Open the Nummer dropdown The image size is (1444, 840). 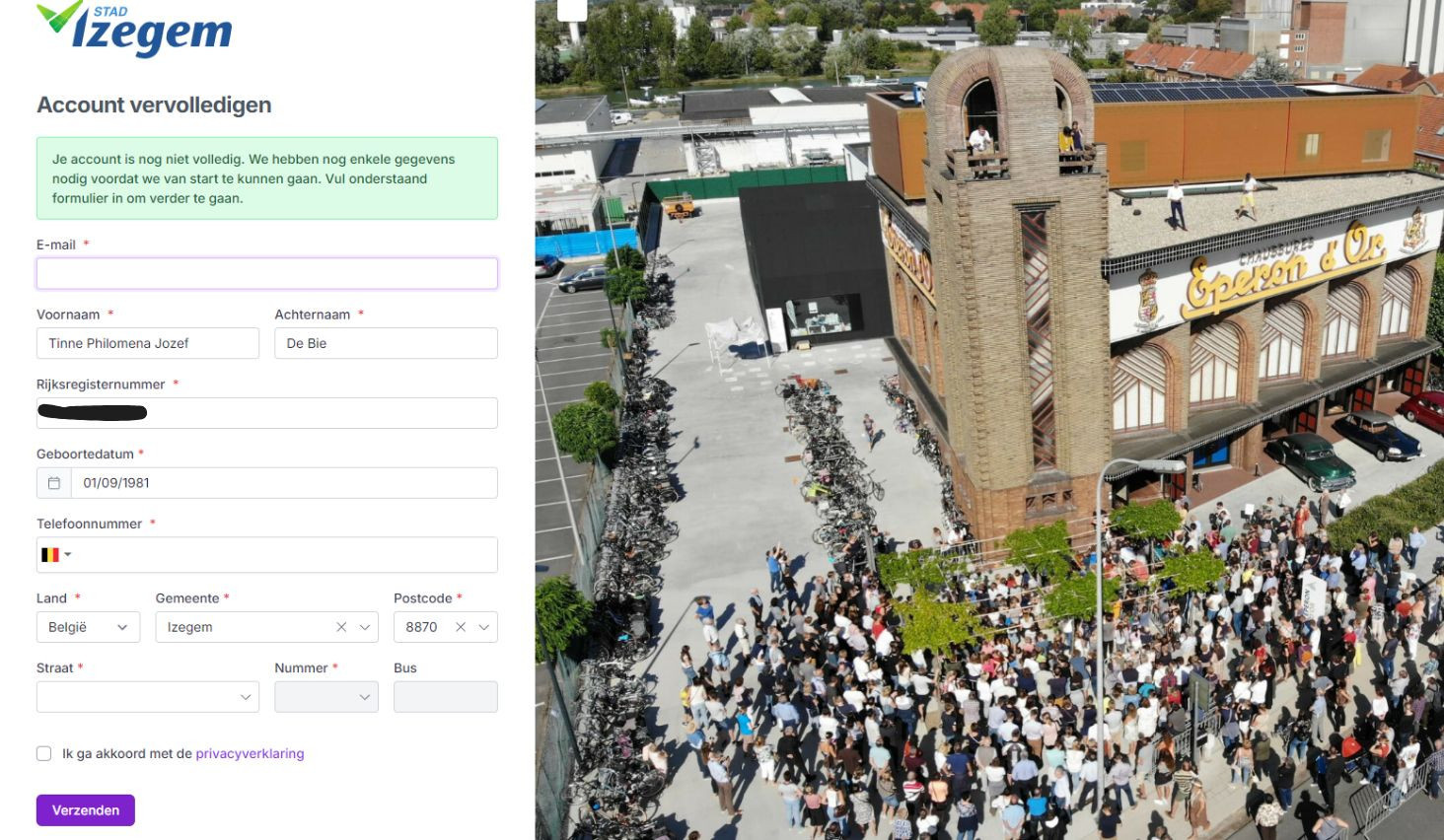pos(364,697)
